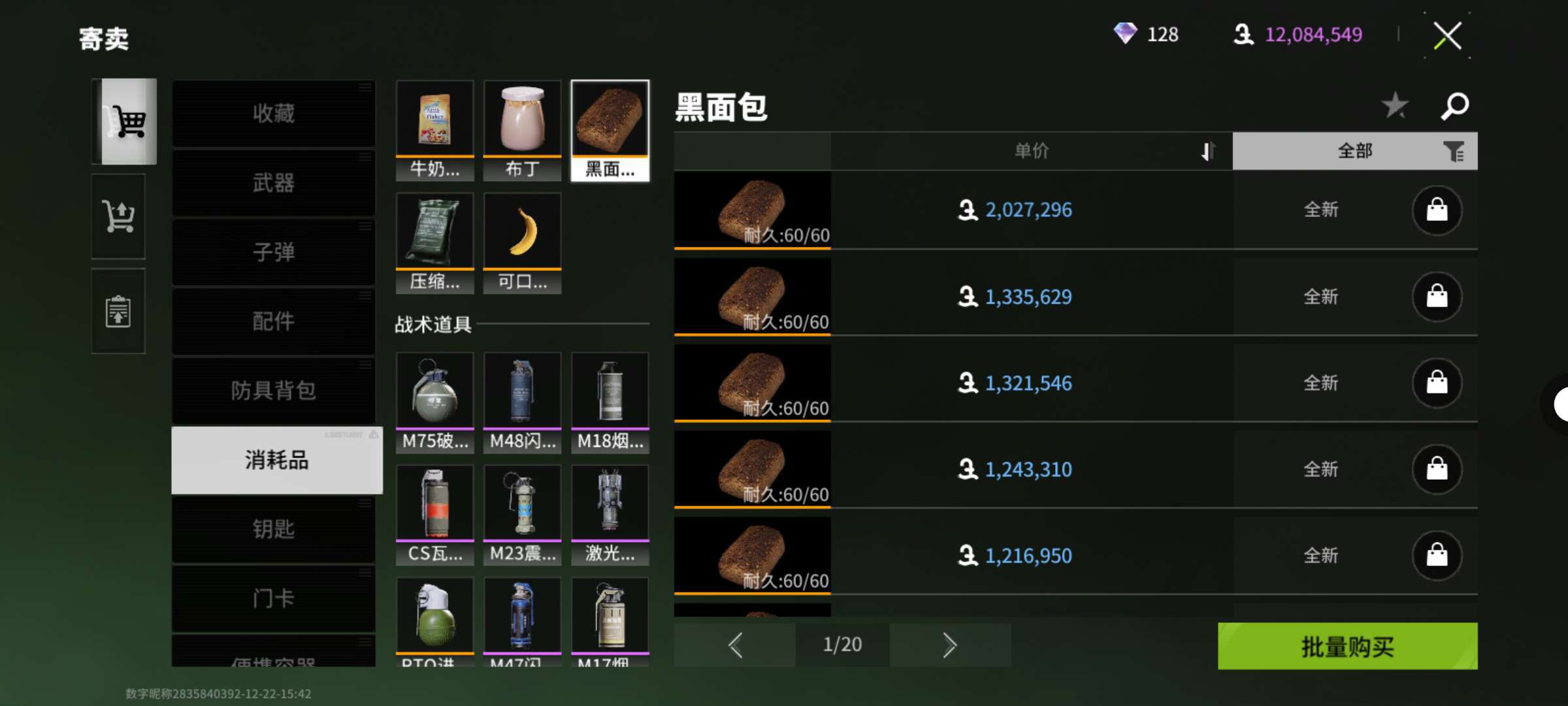The height and width of the screenshot is (706, 1568).
Task: Go to next page arrow
Action: click(x=950, y=645)
